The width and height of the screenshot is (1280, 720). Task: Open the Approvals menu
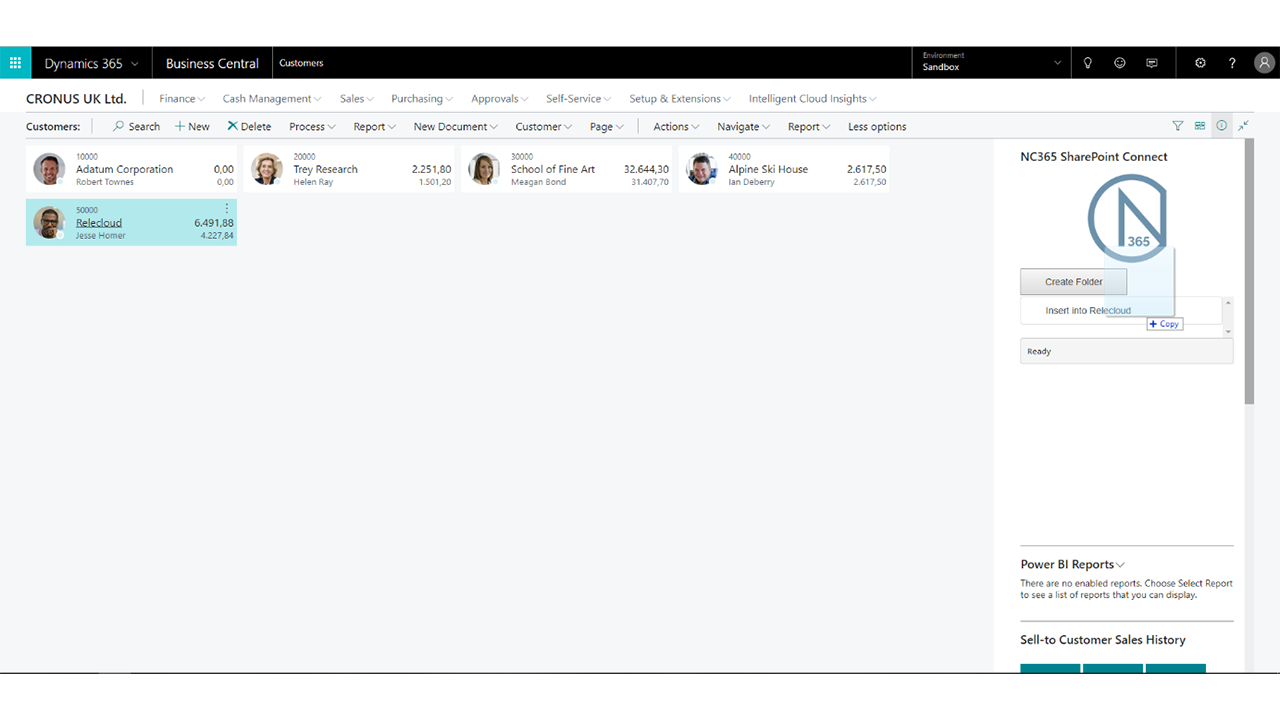500,99
